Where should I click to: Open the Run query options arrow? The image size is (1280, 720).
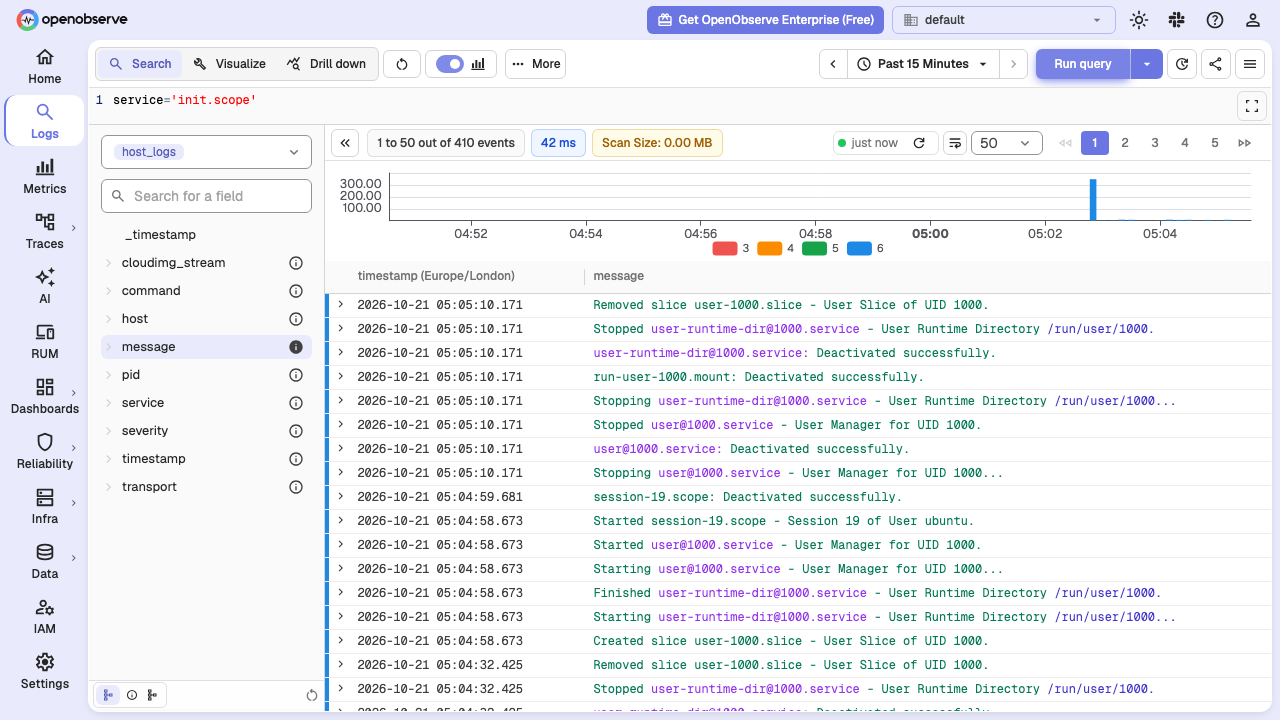coord(1147,64)
